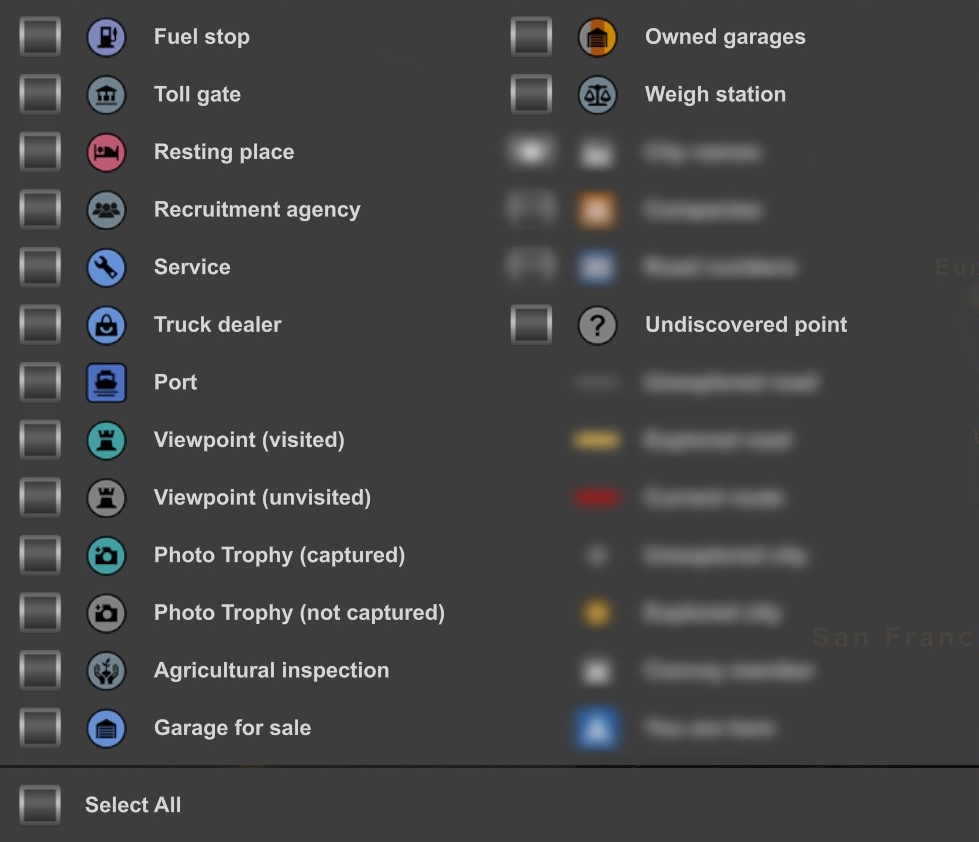Click the pink Resting place bed icon
The image size is (979, 842).
106,153
